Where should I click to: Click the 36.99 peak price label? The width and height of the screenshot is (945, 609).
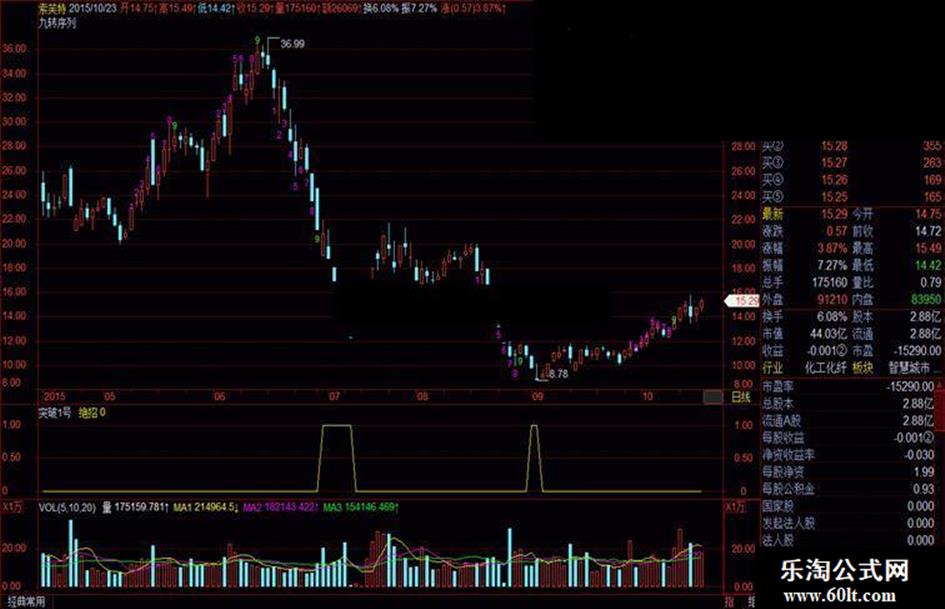pos(292,44)
